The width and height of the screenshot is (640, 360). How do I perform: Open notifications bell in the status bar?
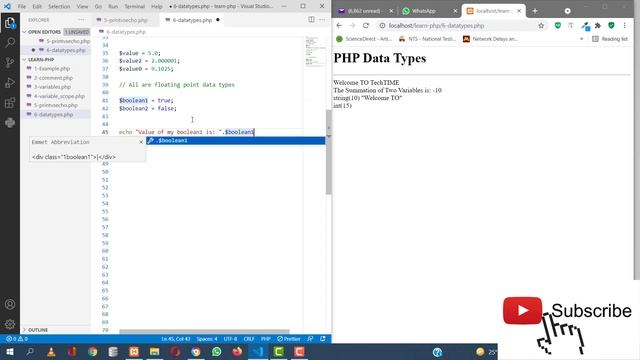coord(323,339)
